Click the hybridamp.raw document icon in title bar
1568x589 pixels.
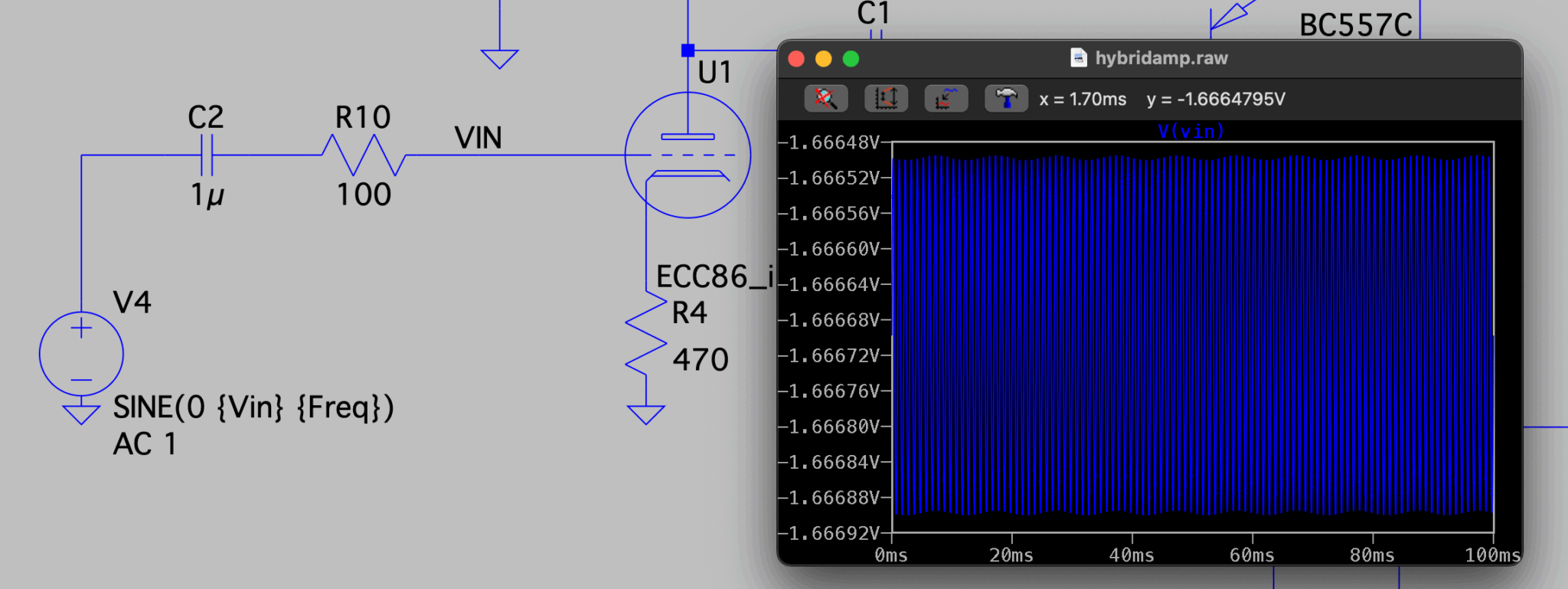(x=1078, y=58)
